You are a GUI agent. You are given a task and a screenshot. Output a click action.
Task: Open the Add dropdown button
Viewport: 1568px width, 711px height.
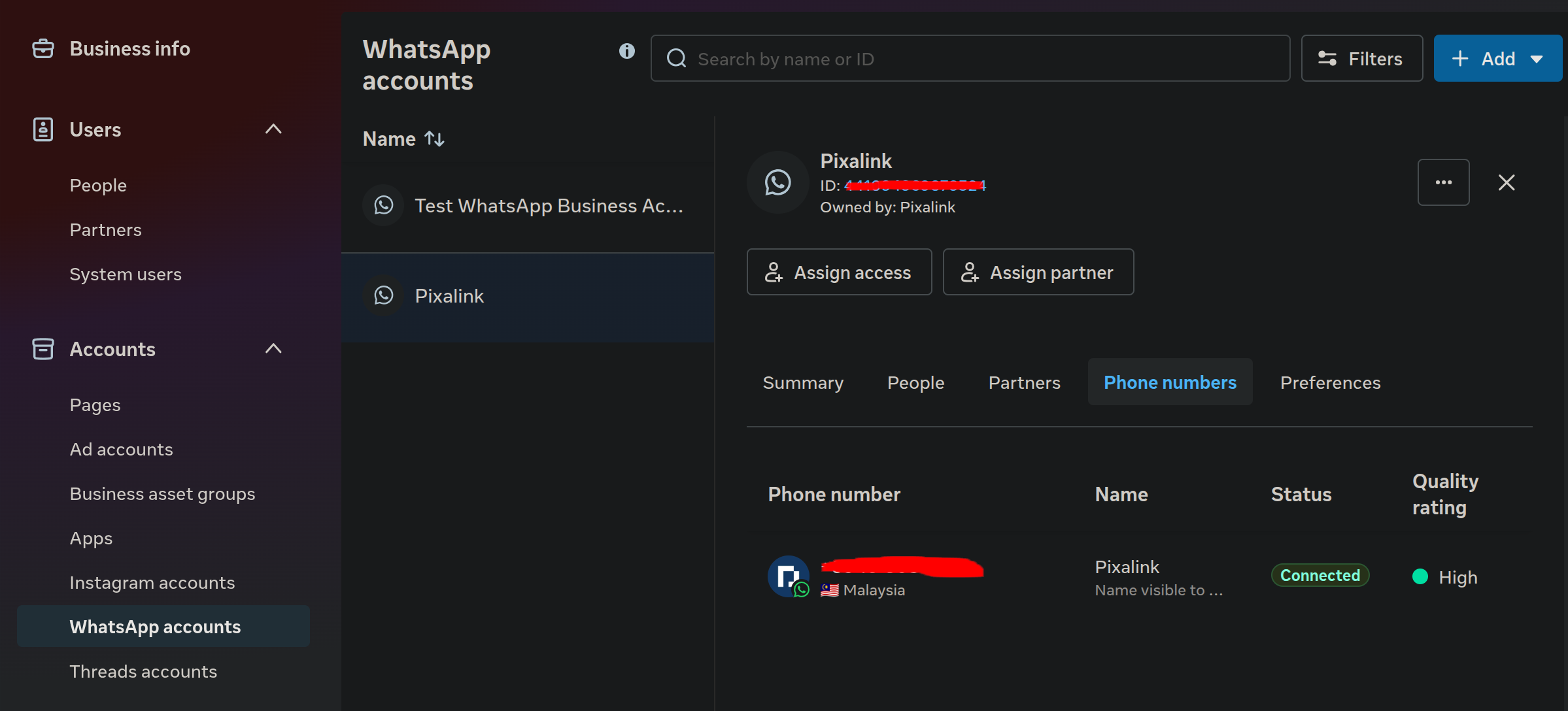(1497, 58)
